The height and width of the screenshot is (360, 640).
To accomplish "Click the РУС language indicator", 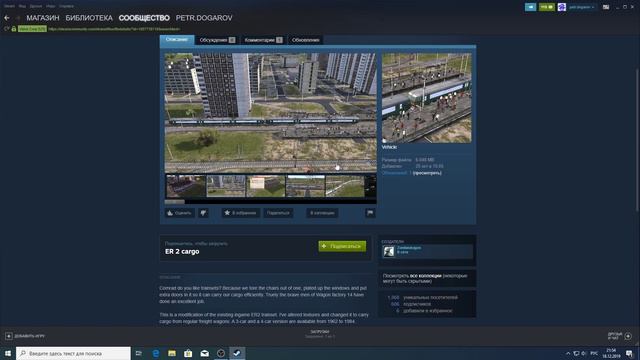I will point(594,353).
